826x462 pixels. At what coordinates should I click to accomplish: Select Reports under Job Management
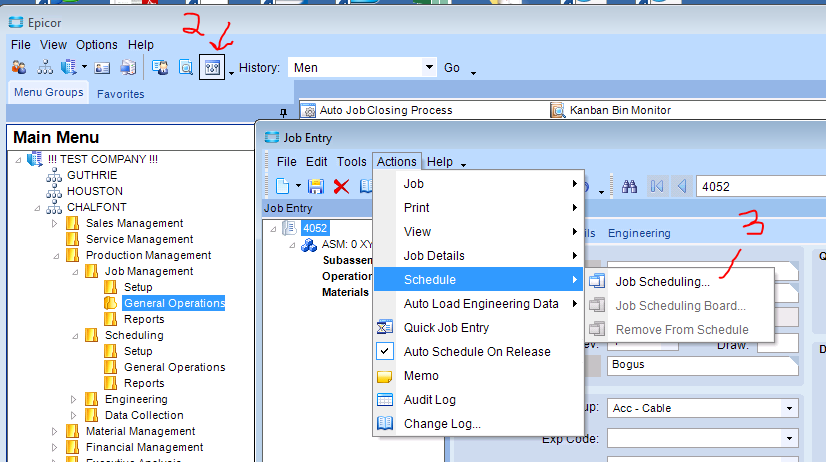144,319
